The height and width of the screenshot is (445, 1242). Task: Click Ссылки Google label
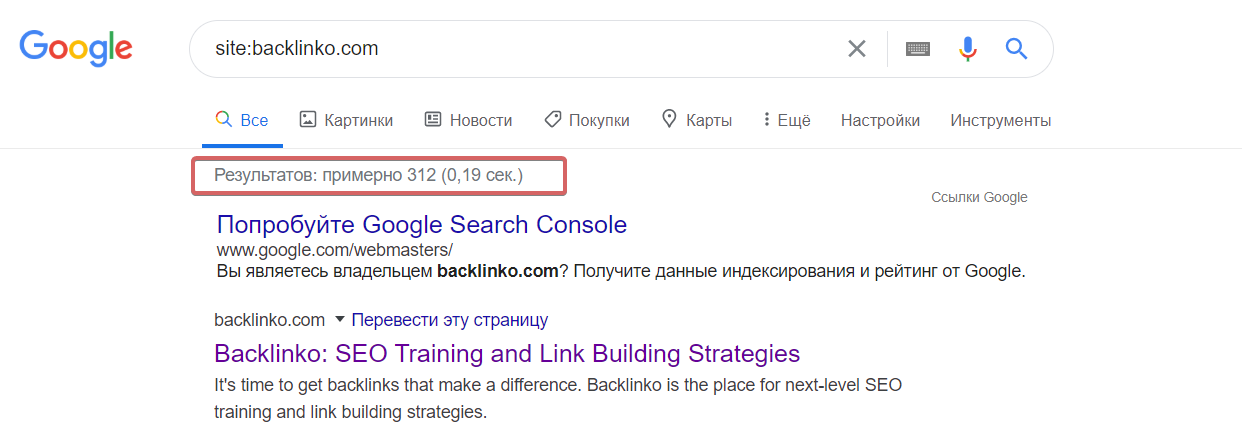[x=979, y=197]
